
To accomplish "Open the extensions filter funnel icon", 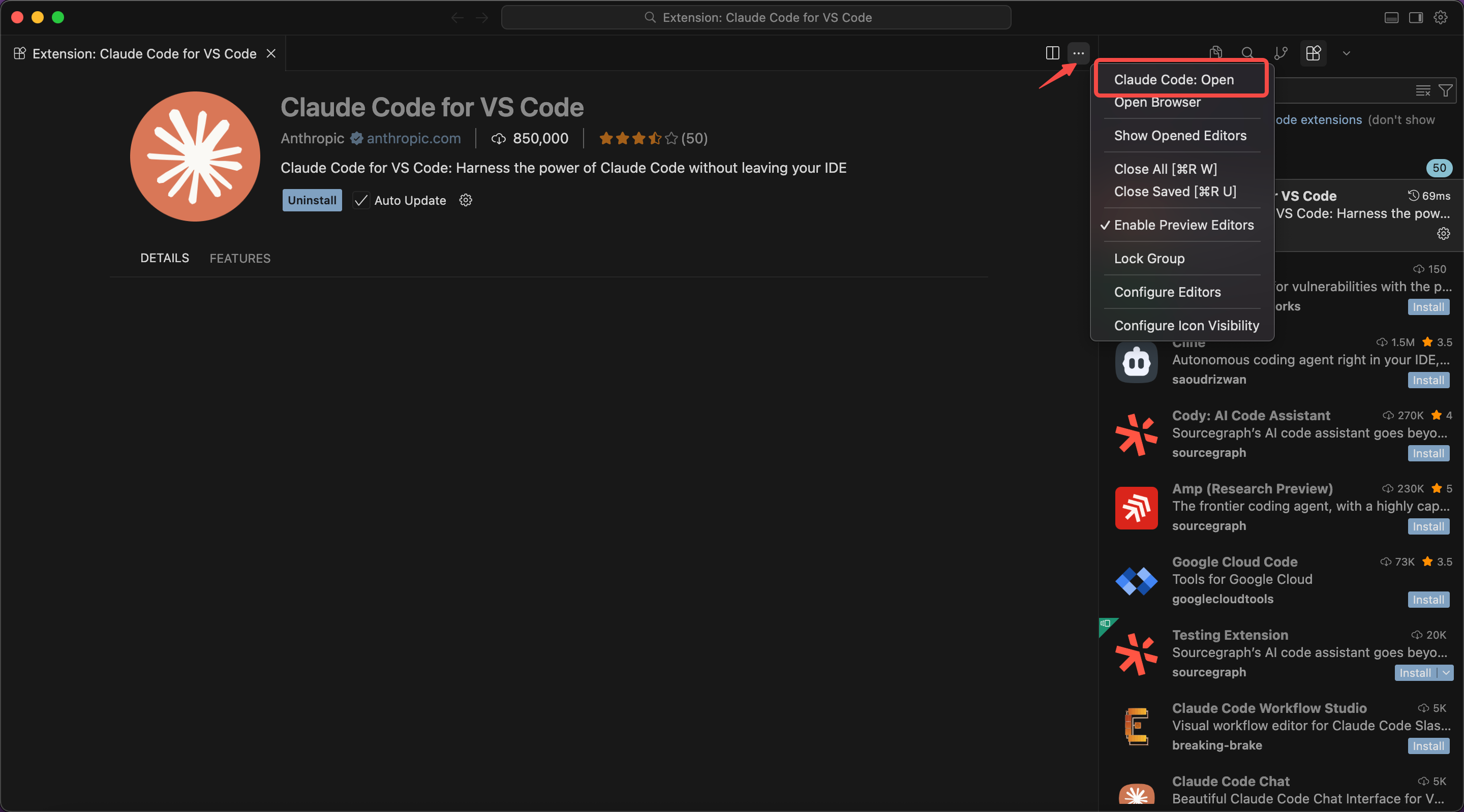I will 1445,90.
